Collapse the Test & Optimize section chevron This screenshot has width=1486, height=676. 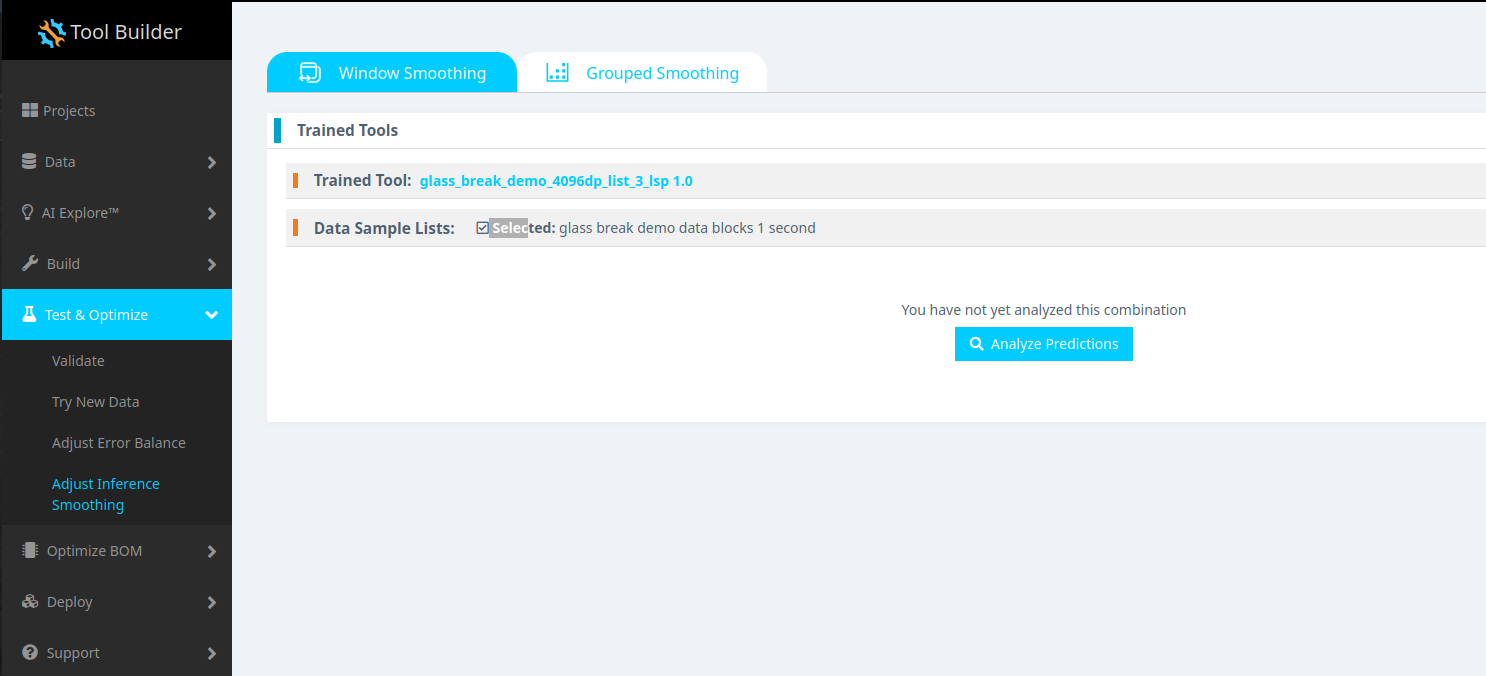[211, 315]
